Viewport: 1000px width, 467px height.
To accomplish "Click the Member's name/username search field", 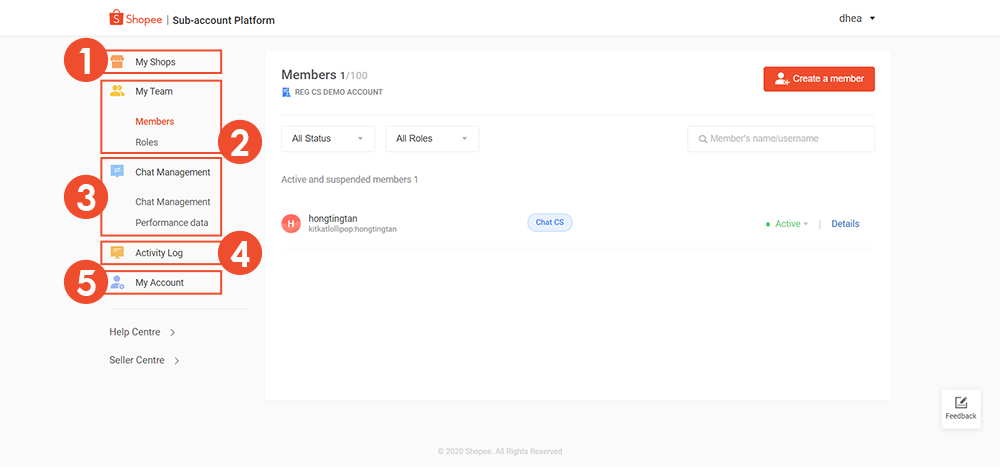I will pyautogui.click(x=781, y=138).
